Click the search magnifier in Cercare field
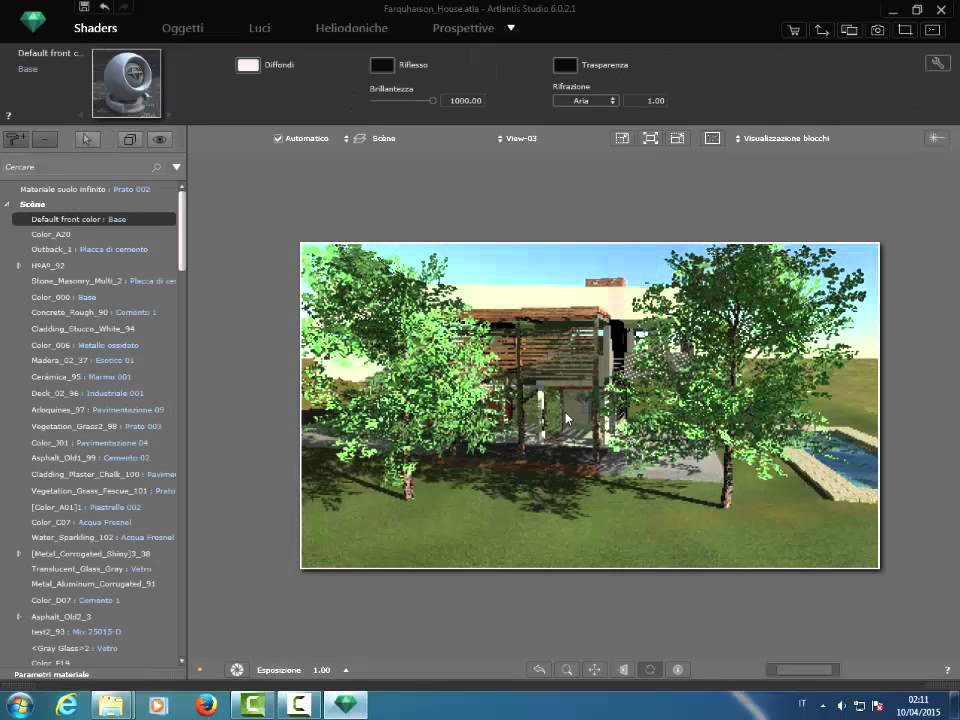Viewport: 960px width, 720px height. (157, 167)
